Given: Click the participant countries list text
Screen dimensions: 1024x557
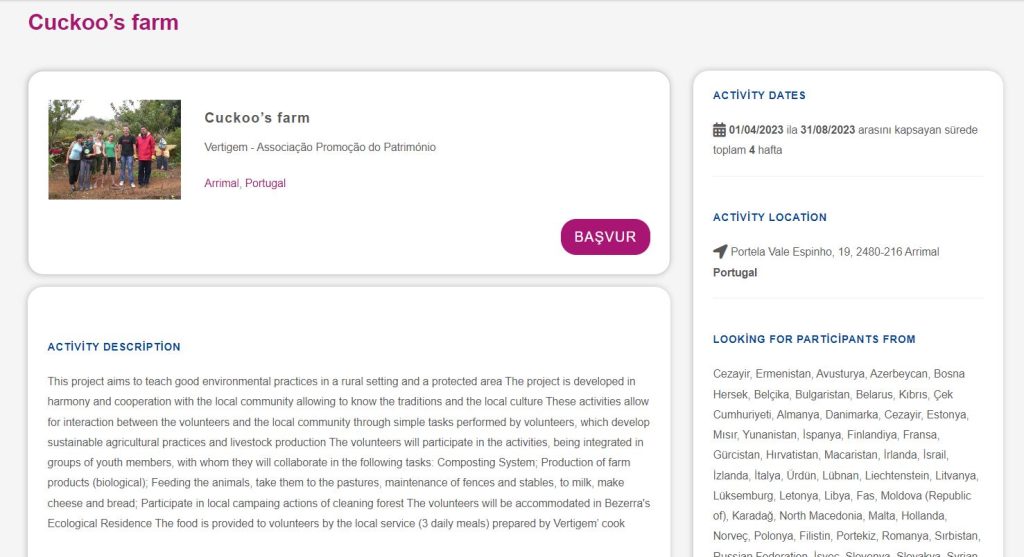Looking at the screenshot, I should 847,462.
